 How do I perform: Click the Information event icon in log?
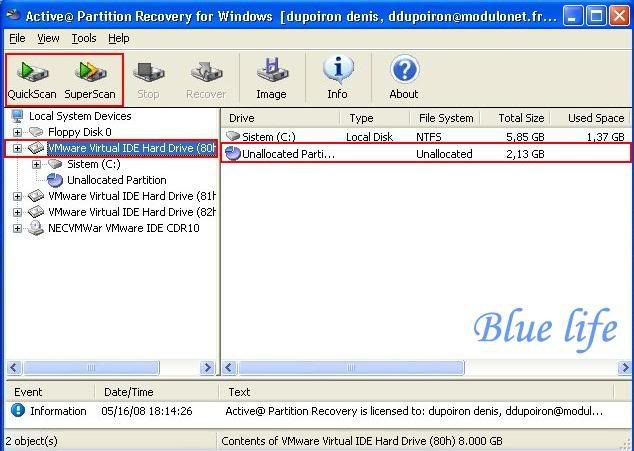click(x=18, y=410)
